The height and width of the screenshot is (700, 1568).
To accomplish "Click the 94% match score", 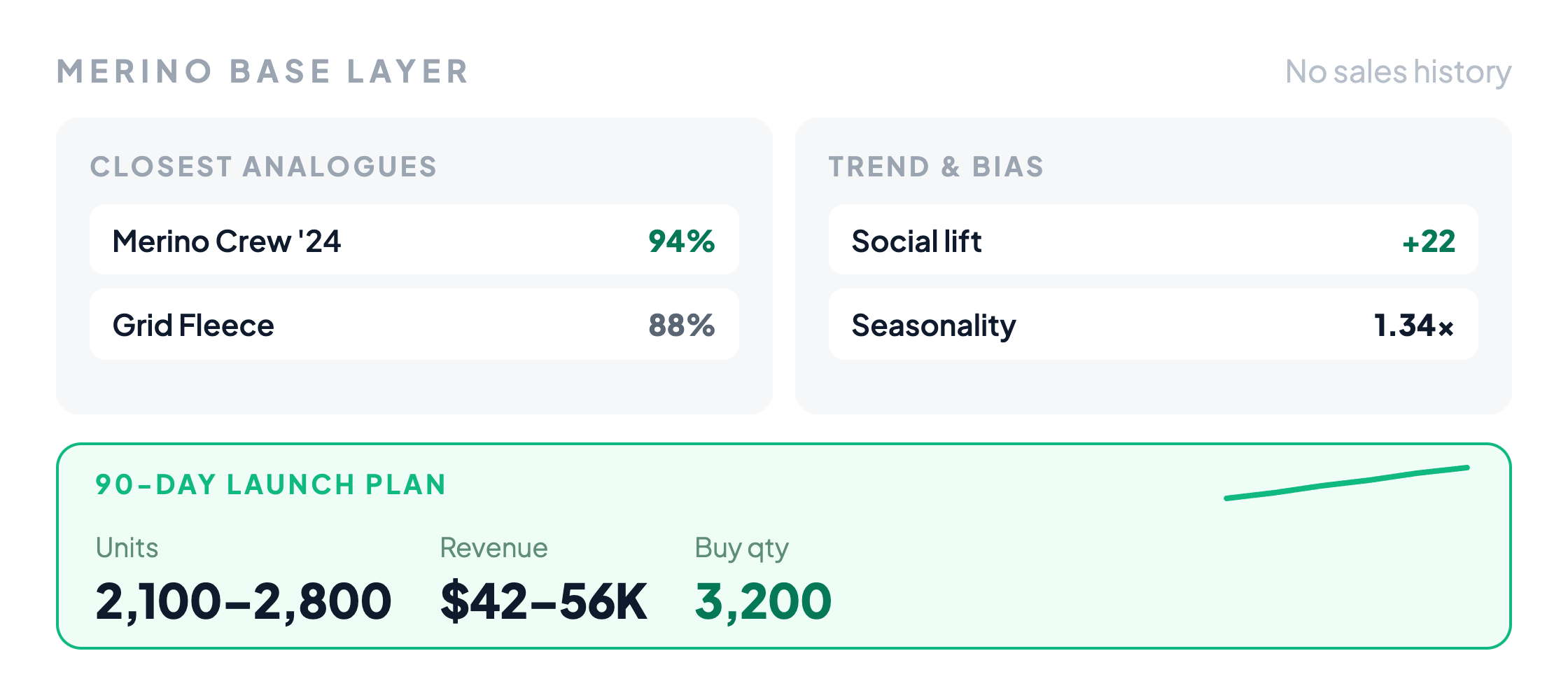I will (681, 241).
